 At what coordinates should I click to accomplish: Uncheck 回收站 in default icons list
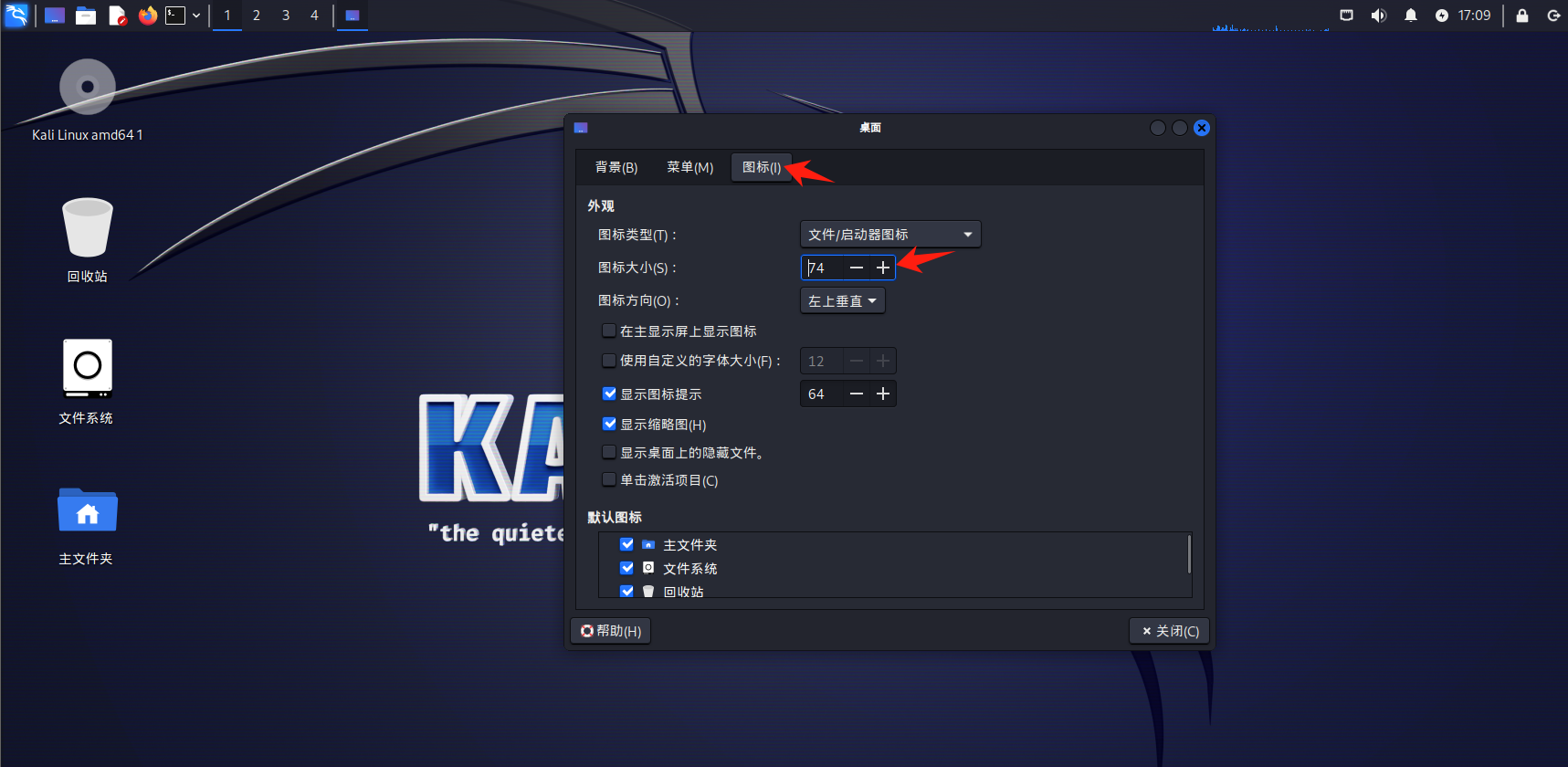tap(626, 591)
